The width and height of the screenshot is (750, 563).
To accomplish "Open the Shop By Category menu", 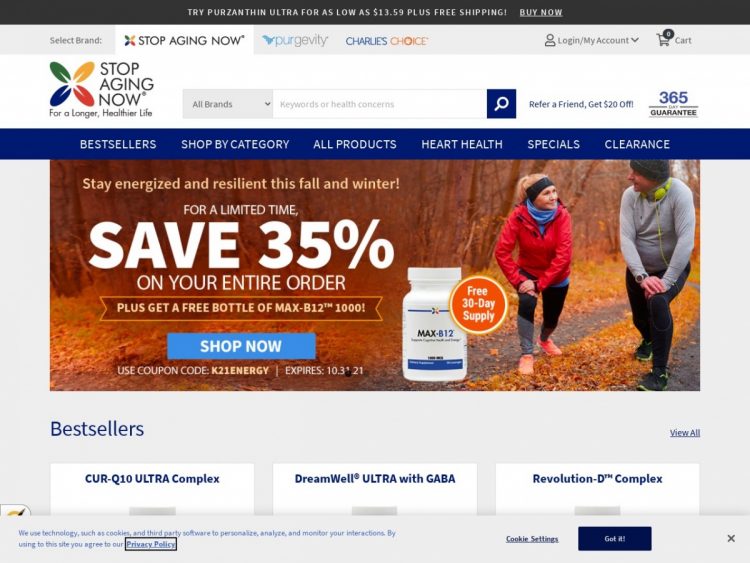I will [x=235, y=144].
